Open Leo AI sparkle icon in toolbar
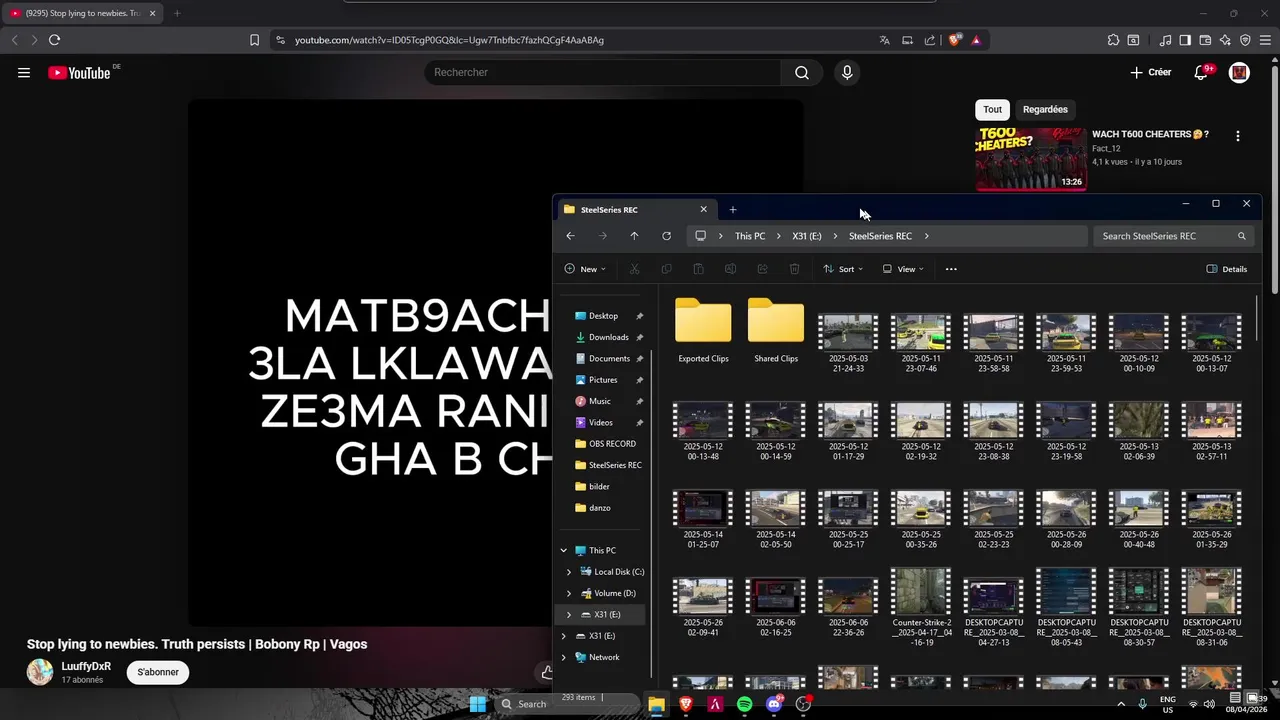Viewport: 1280px width, 720px height. point(1225,40)
